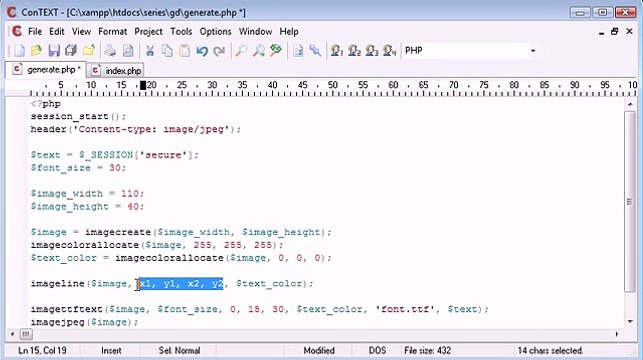Click the $font_size = 30 line
This screenshot has height=360, width=643.
[78, 168]
